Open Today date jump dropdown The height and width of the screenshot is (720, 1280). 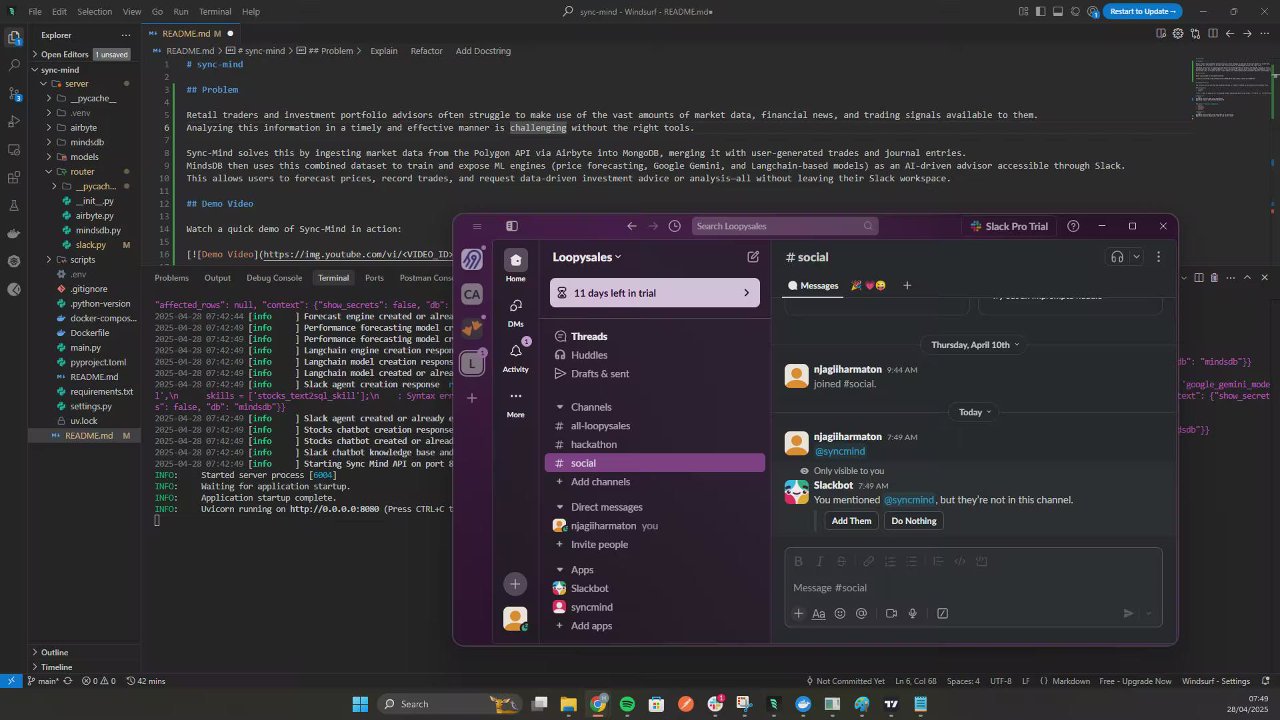[975, 412]
